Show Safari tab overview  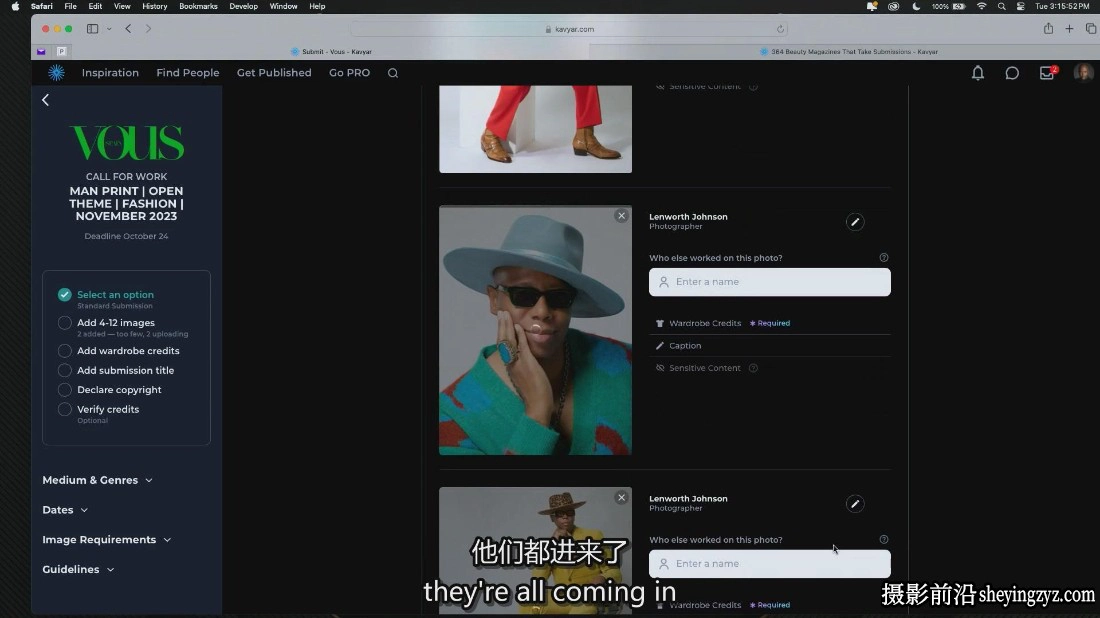pos(1090,29)
